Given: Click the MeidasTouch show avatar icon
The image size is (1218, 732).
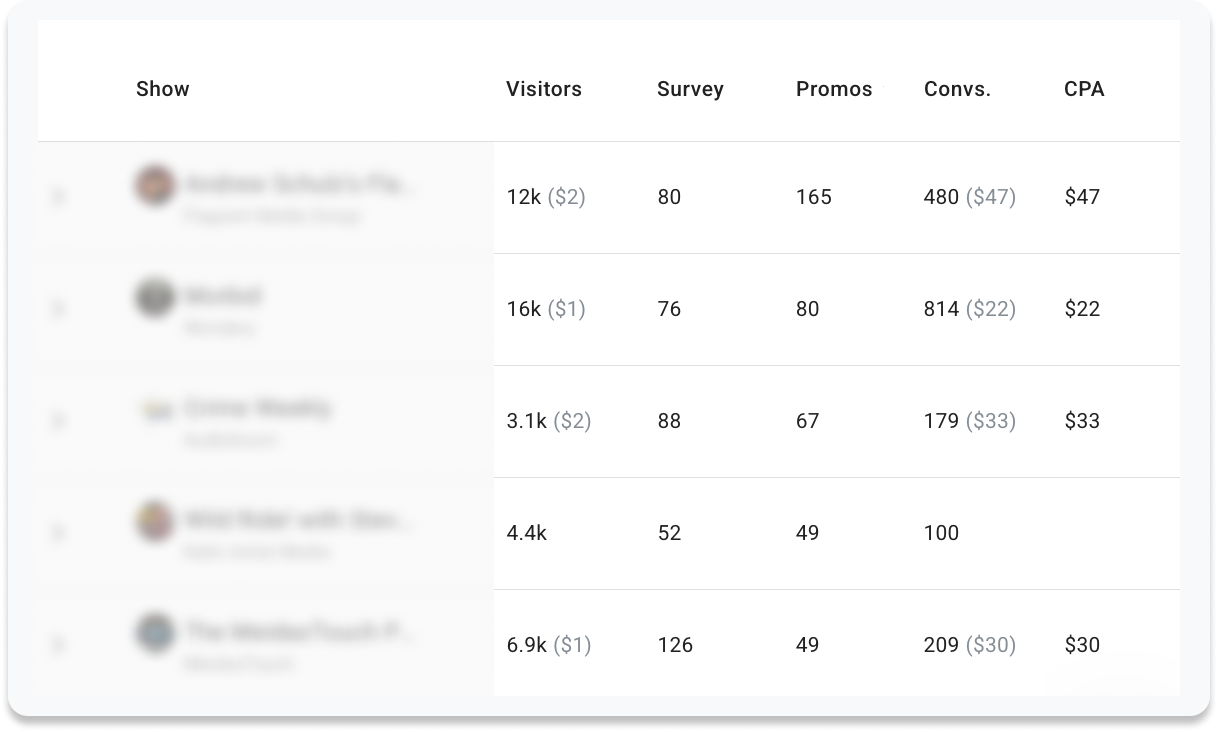Looking at the screenshot, I should point(155,633).
